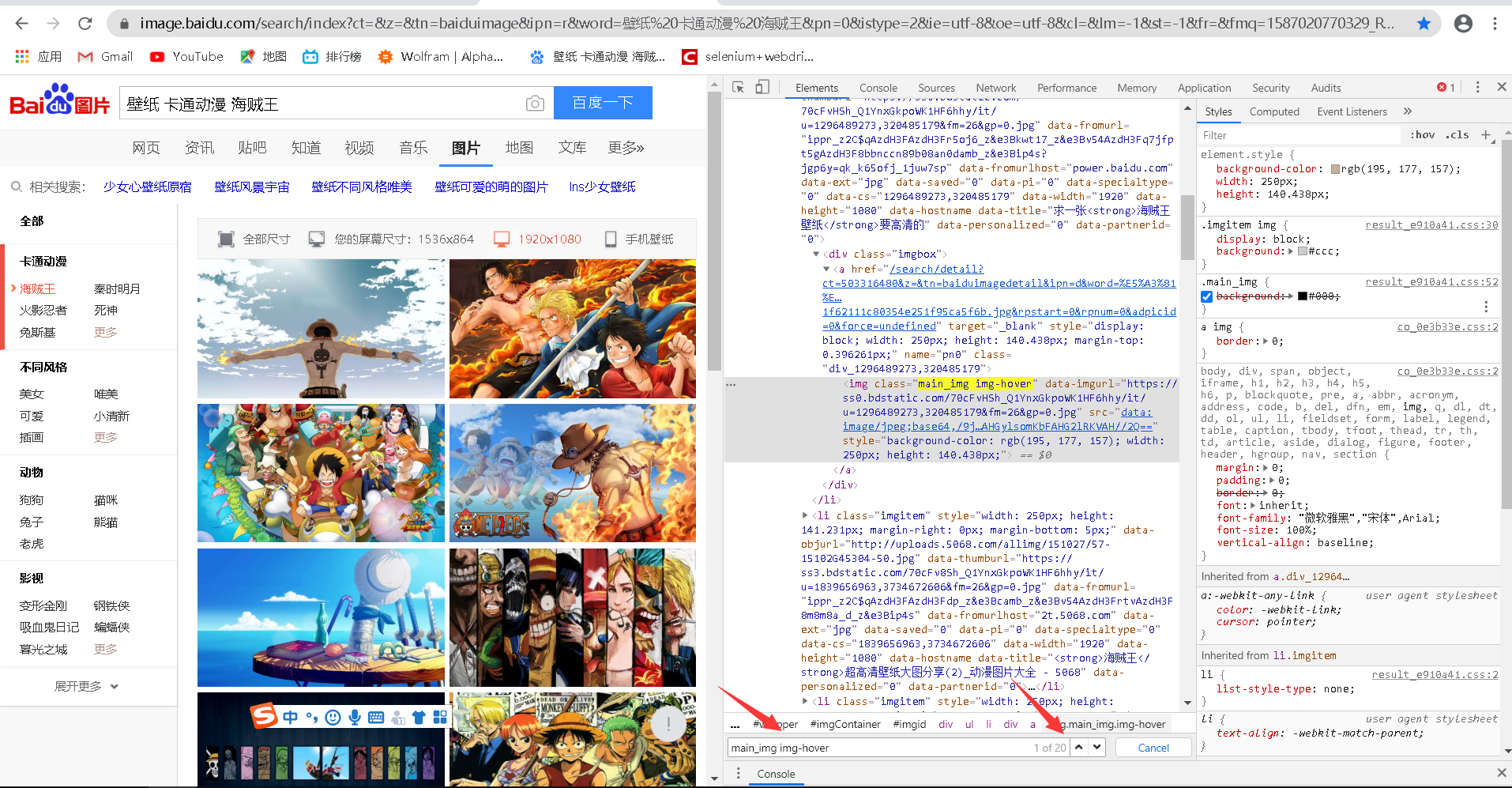1512x788 pixels.
Task: Open console drawer three-dot menu
Action: point(738,773)
